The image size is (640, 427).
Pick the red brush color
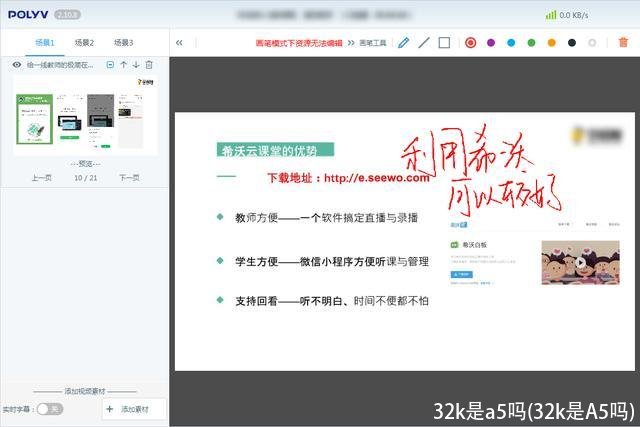[x=471, y=42]
